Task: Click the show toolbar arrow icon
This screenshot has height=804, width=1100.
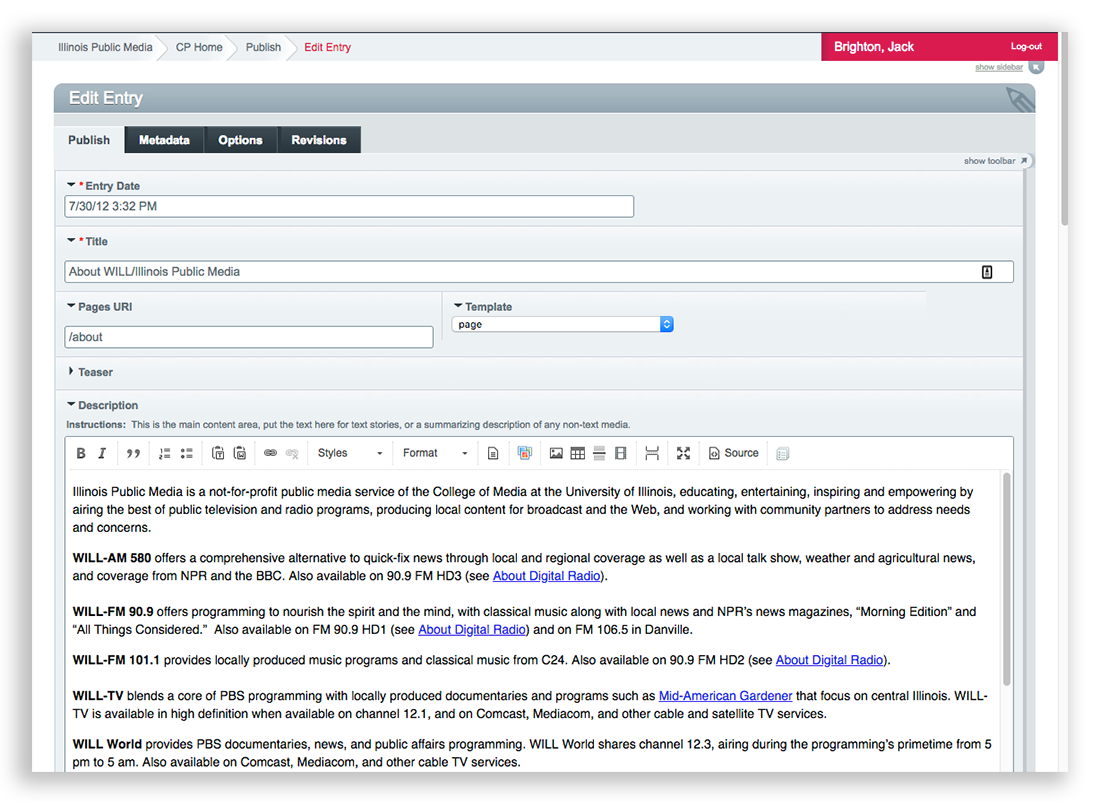Action: 1024,161
